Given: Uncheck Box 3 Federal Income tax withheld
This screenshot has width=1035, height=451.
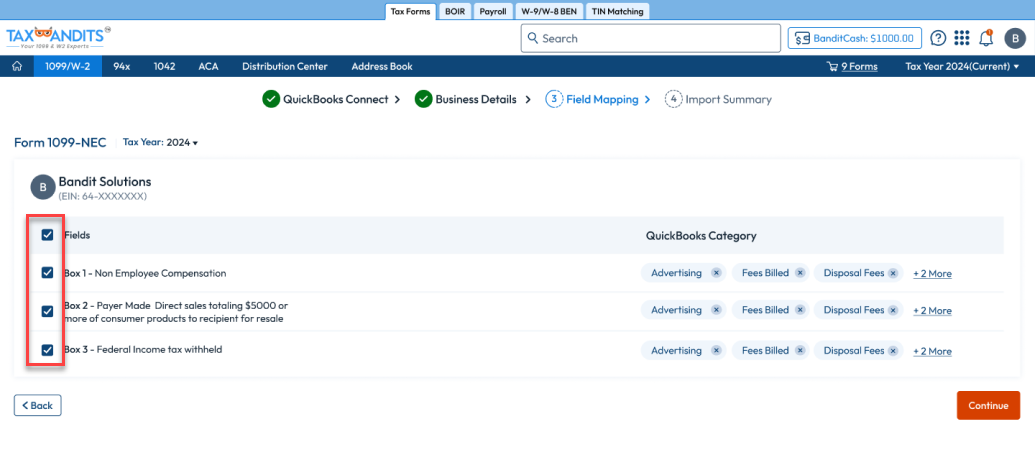Looking at the screenshot, I should [x=48, y=350].
